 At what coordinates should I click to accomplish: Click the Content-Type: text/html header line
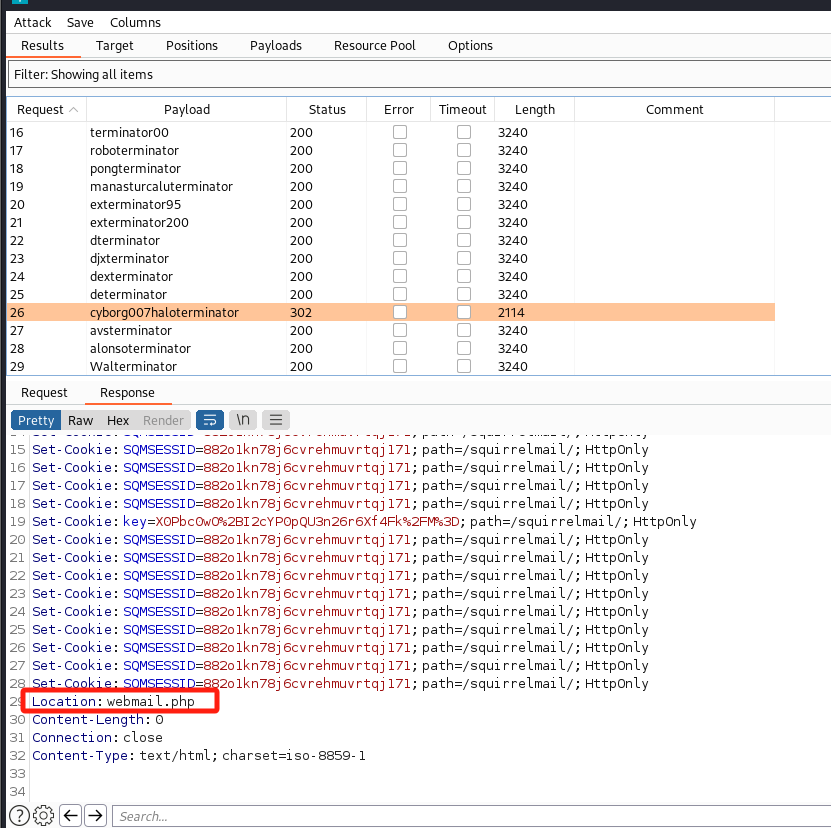pyautogui.click(x=199, y=755)
